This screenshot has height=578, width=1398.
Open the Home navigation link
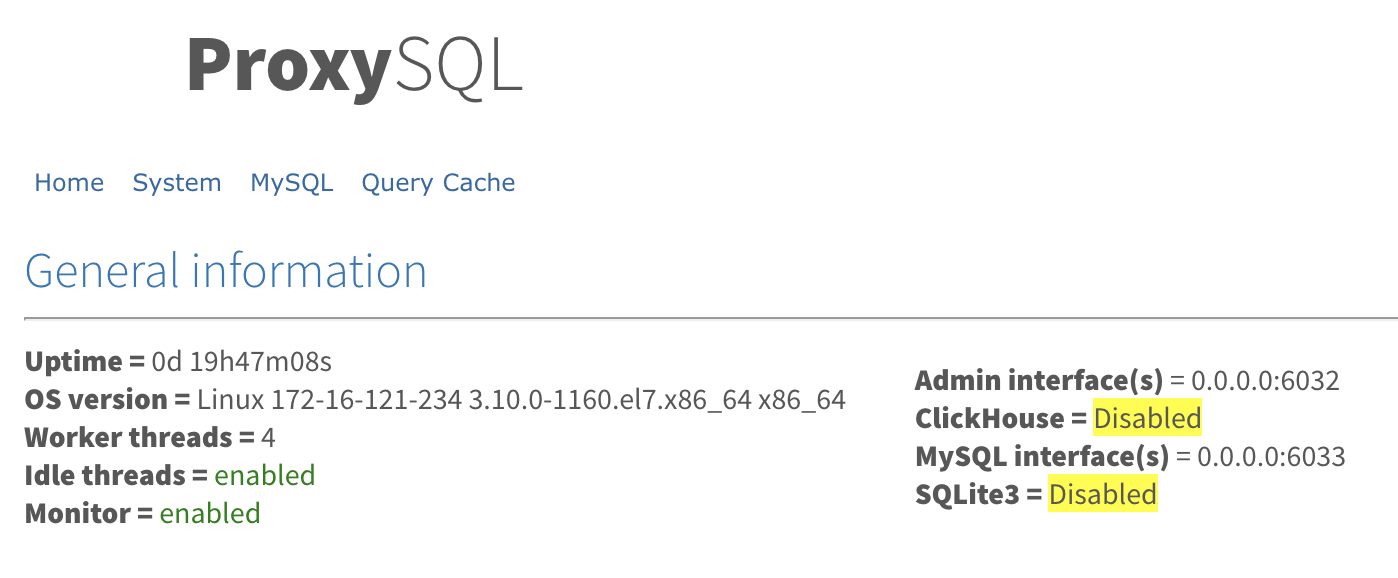[x=68, y=183]
